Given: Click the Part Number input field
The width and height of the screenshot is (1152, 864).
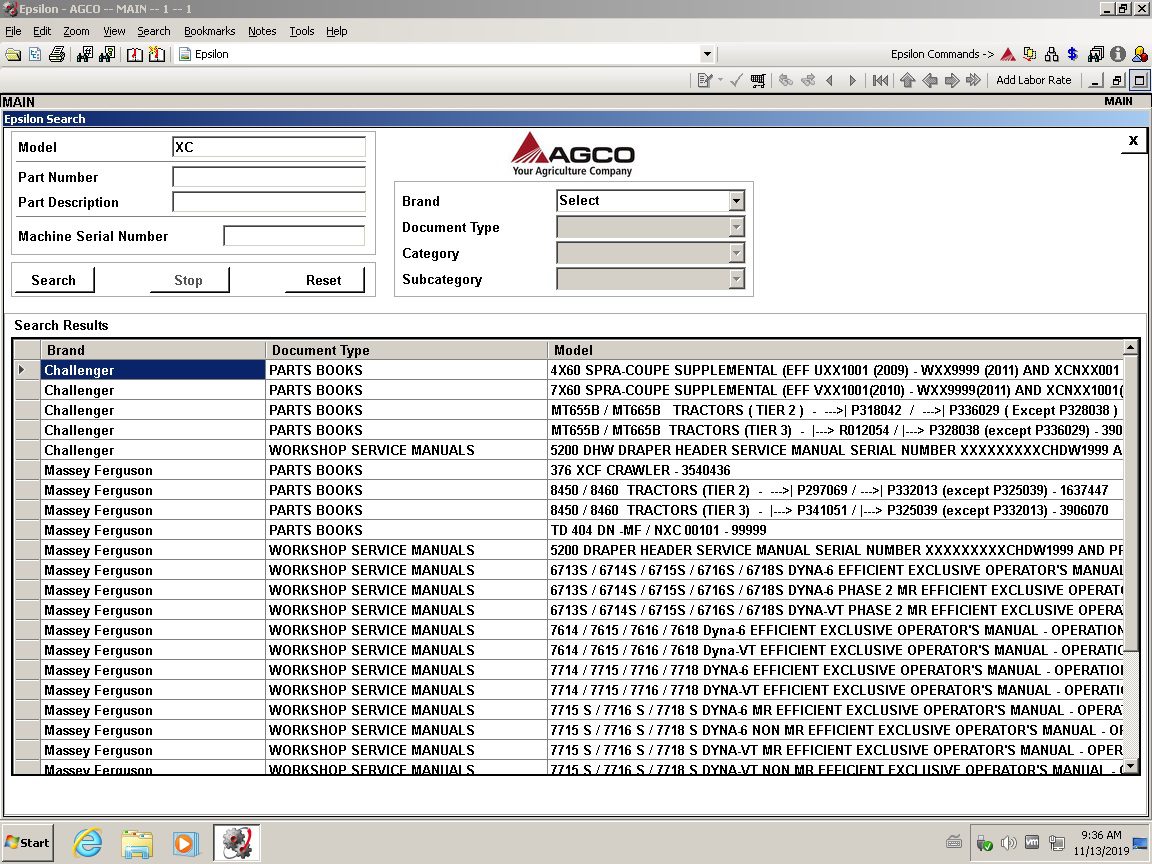Looking at the screenshot, I should [x=269, y=177].
